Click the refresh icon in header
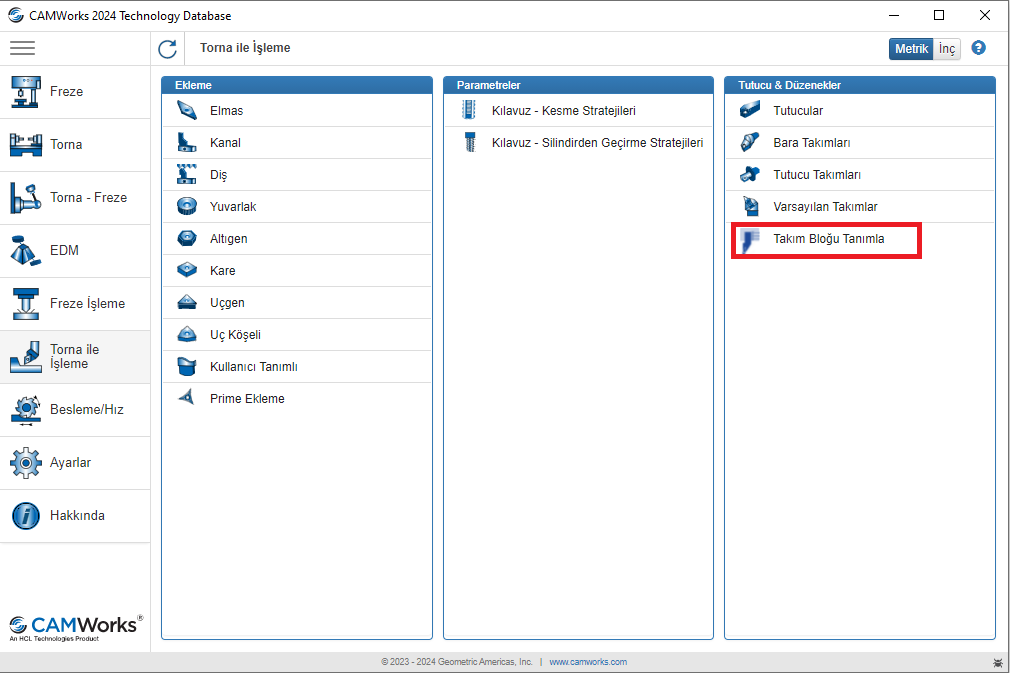Image resolution: width=1010 pixels, height=673 pixels. tap(167, 48)
